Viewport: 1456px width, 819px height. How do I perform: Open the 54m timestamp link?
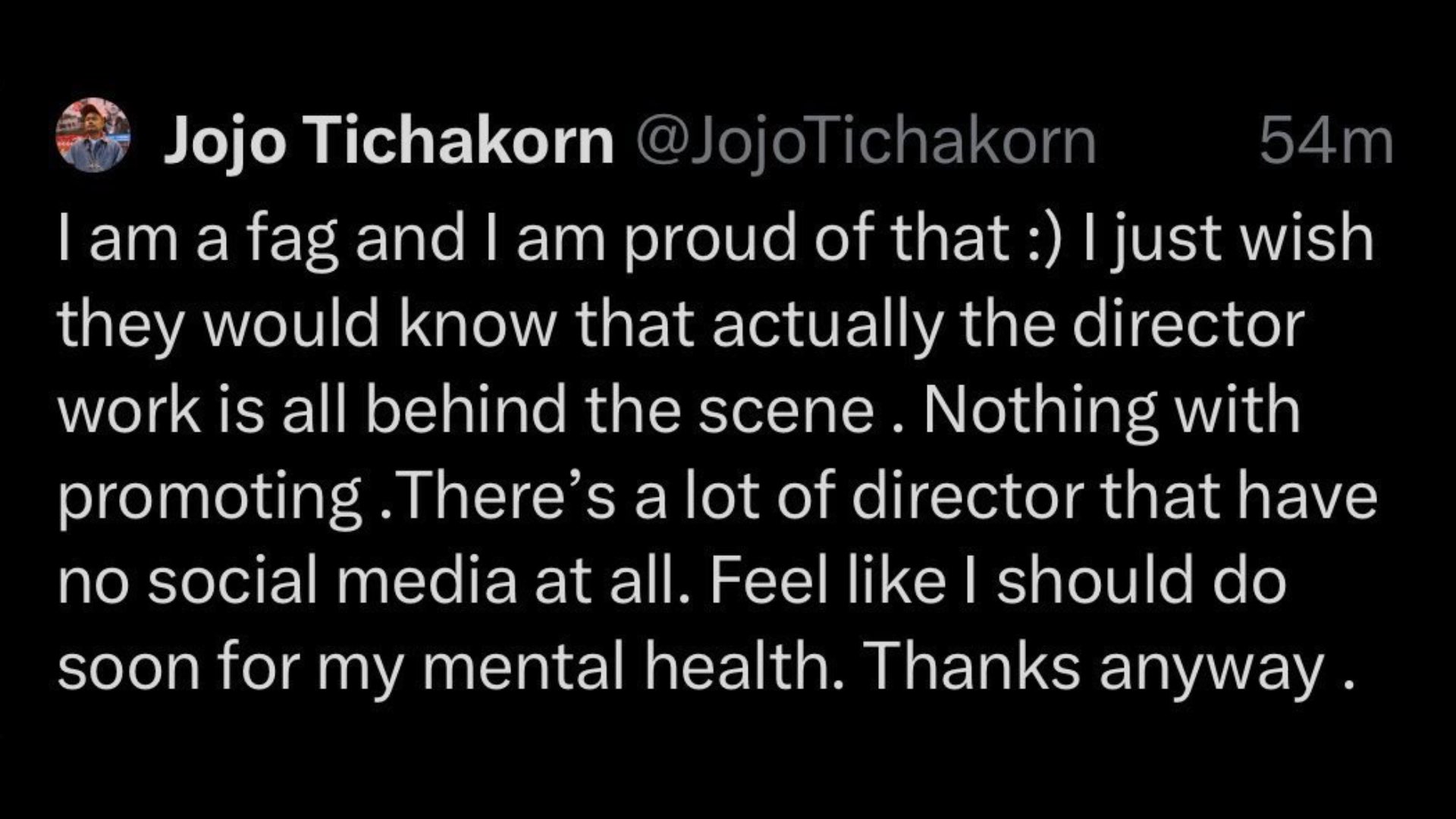(x=1326, y=142)
